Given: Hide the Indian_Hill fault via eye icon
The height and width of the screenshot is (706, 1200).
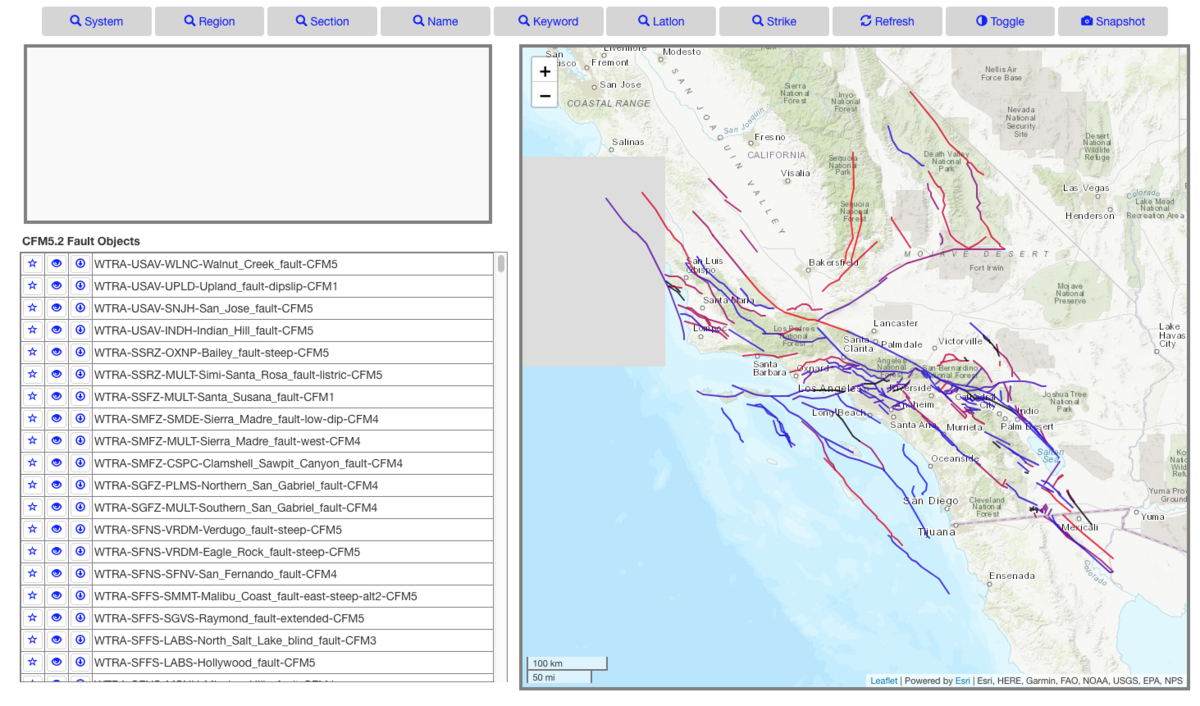Looking at the screenshot, I should point(56,330).
